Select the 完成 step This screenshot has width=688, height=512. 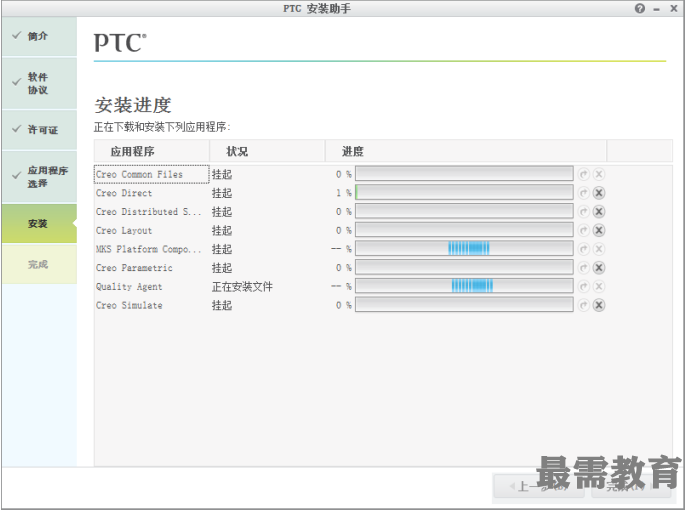[x=39, y=265]
